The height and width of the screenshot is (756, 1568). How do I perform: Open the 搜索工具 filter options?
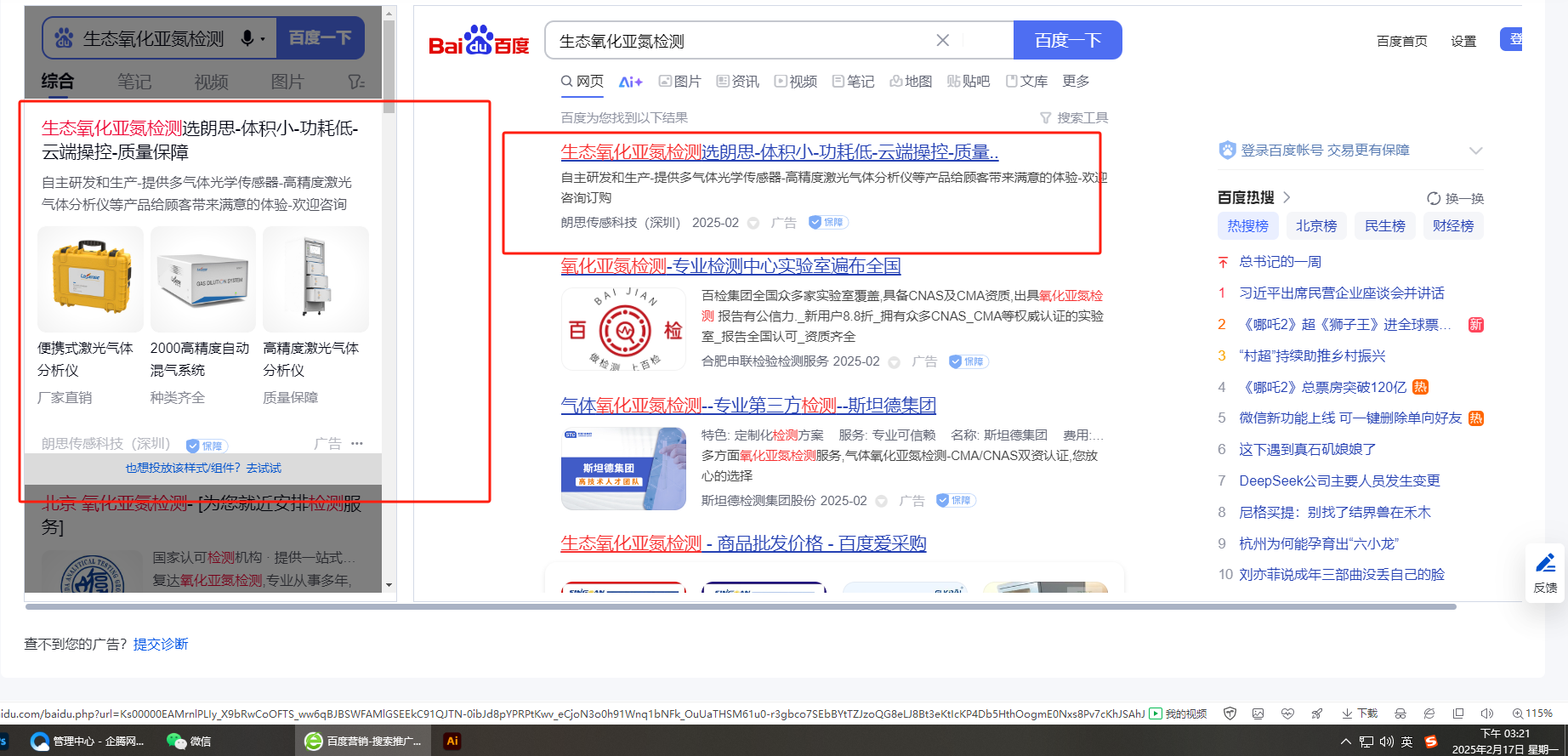click(1074, 117)
